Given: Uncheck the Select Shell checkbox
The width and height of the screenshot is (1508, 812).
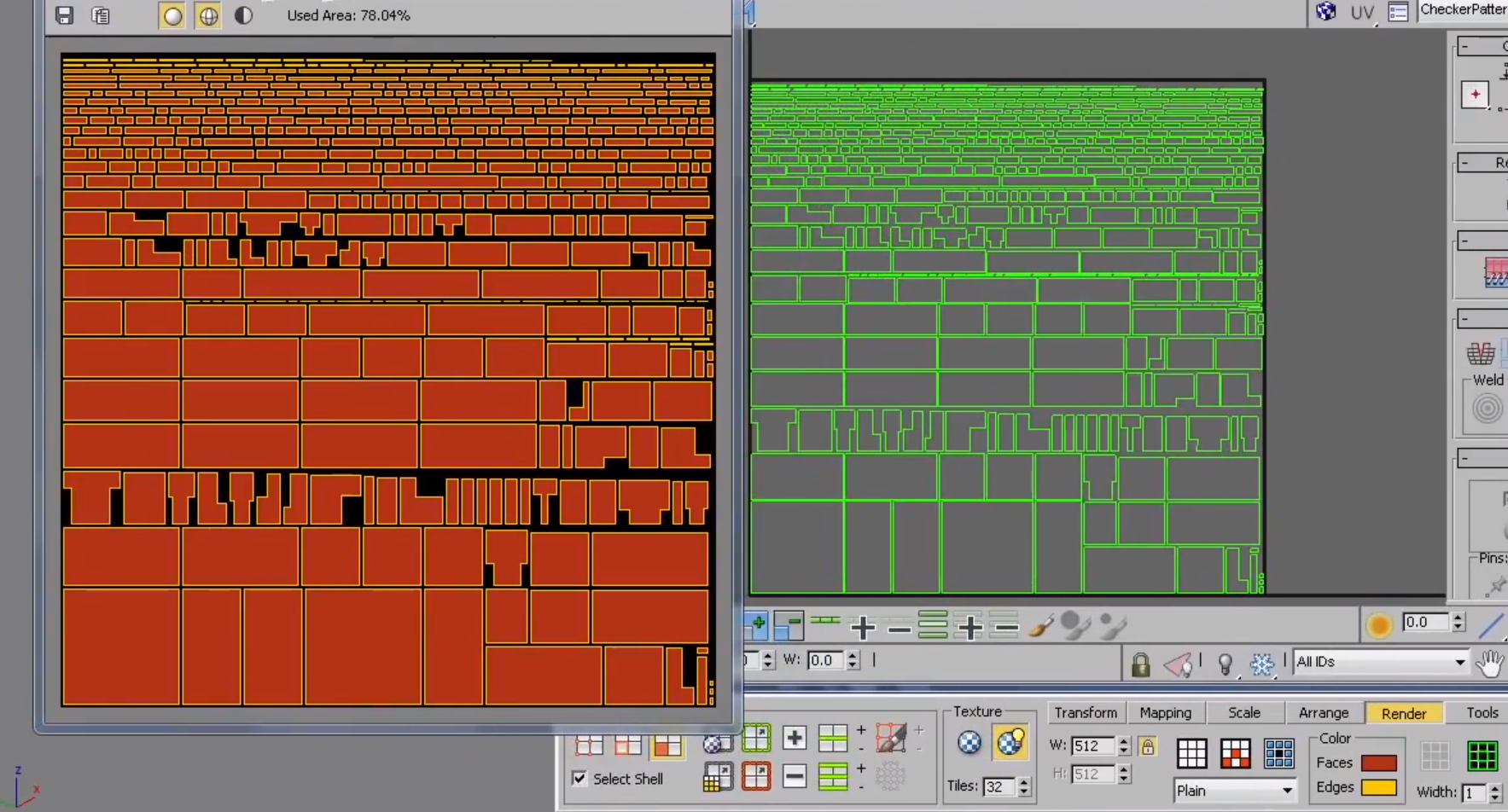Looking at the screenshot, I should pyautogui.click(x=579, y=779).
